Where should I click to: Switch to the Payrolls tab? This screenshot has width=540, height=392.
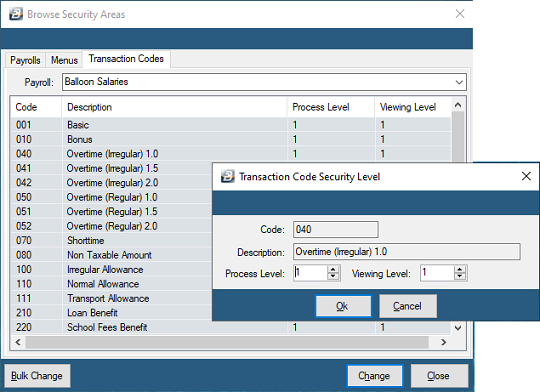tap(25, 60)
